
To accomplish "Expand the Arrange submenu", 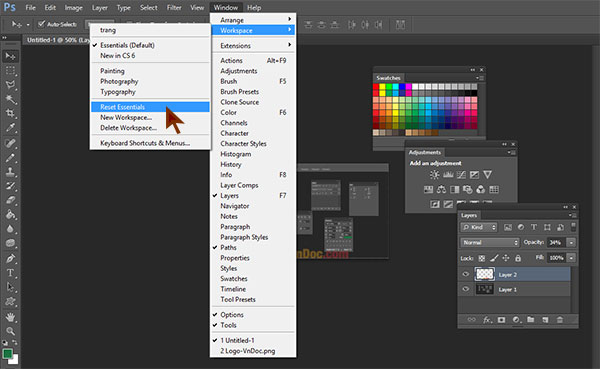I will pos(253,20).
